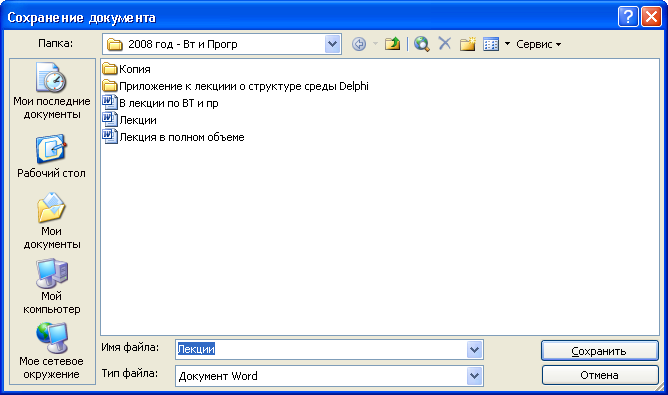Click the Имя файла input field
Screen dimensions: 668x395
[x=321, y=349]
